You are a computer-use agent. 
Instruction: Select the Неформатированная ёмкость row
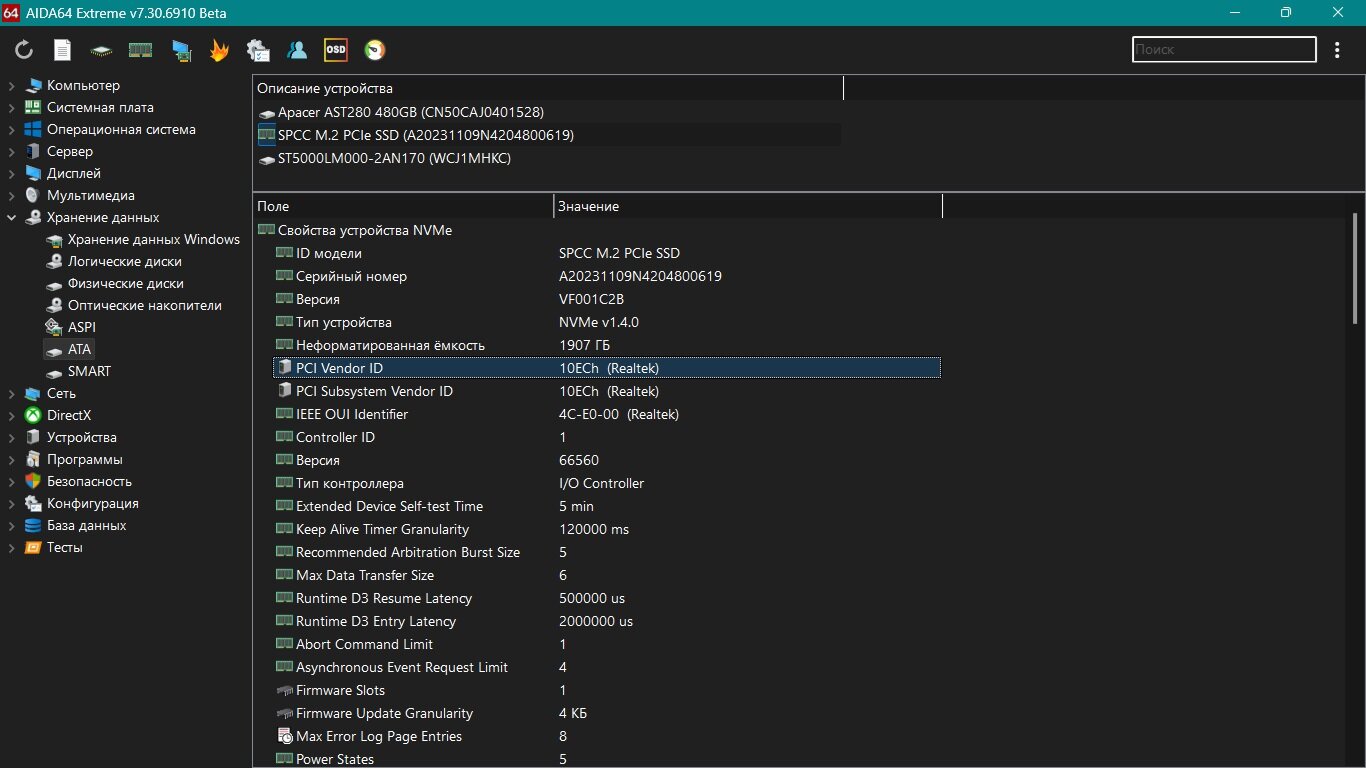607,346
